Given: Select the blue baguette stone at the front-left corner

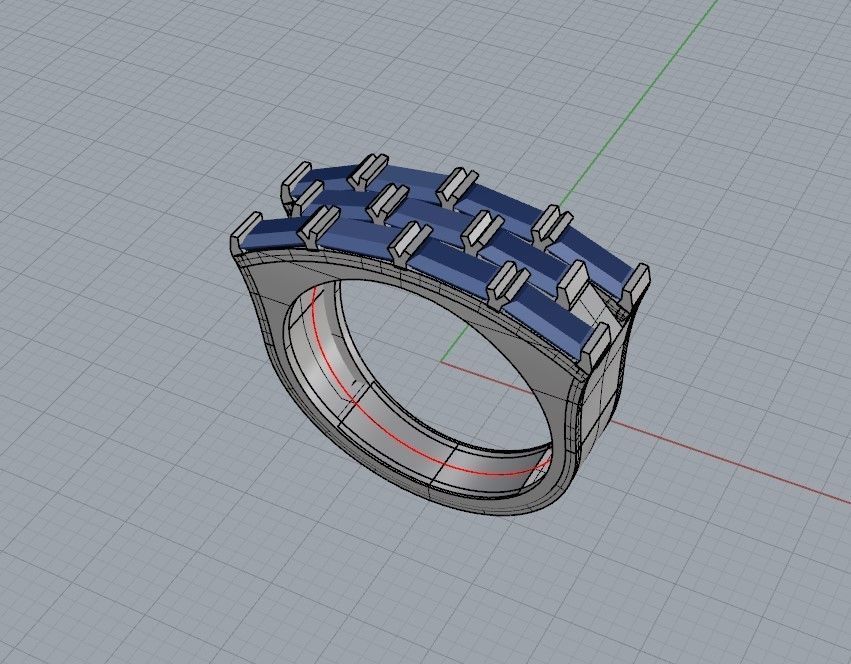Looking at the screenshot, I should (x=274, y=233).
